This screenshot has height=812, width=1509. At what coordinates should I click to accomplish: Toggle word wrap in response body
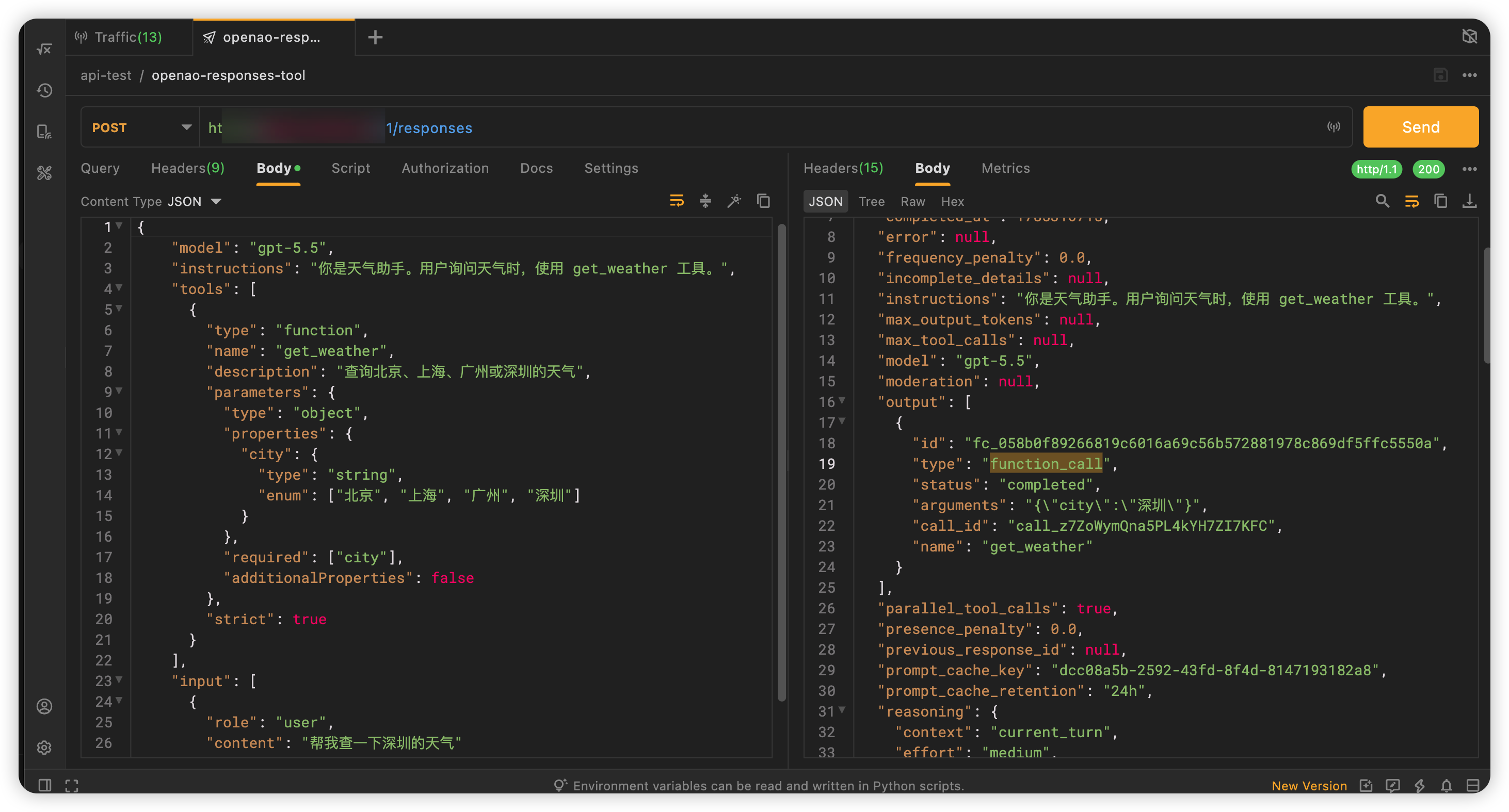(x=1412, y=201)
